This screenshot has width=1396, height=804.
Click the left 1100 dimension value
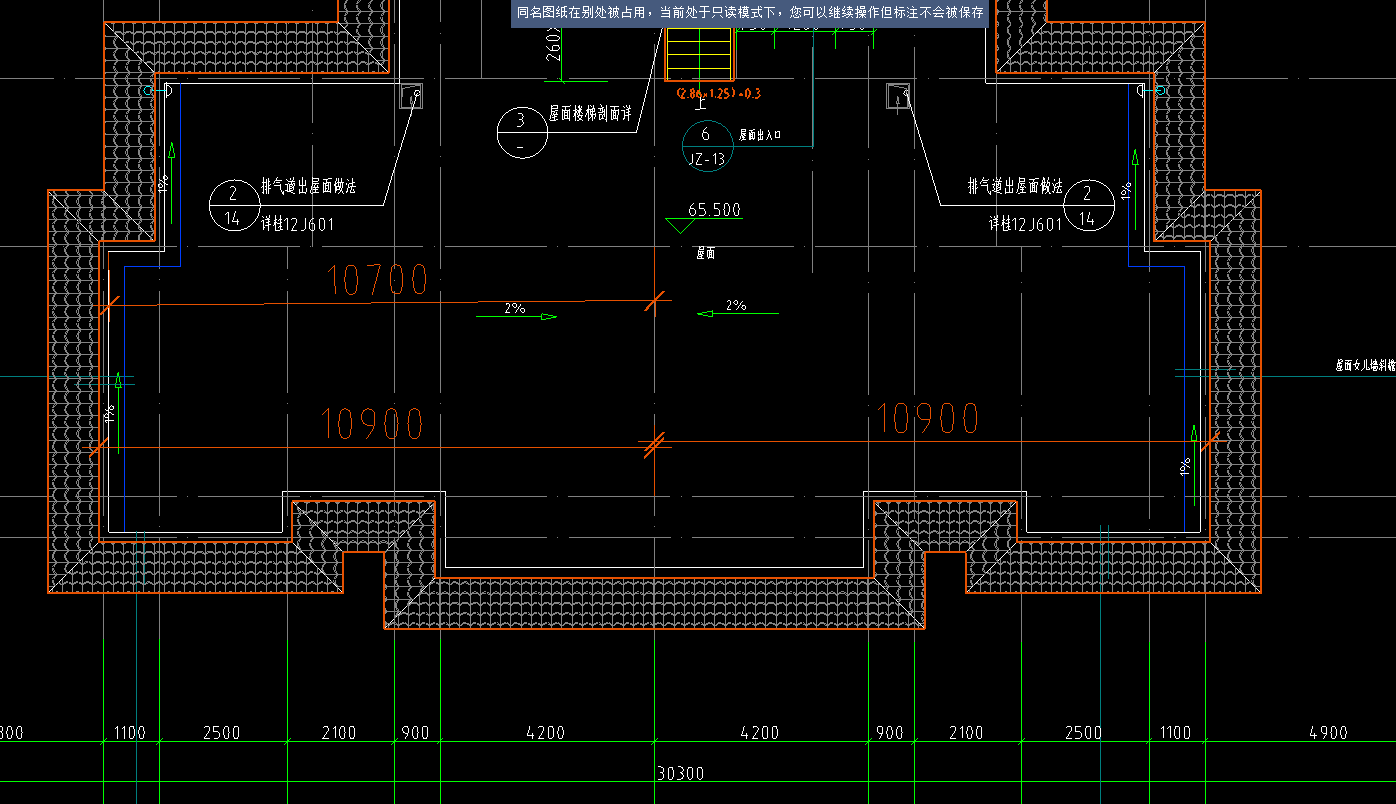point(129,733)
